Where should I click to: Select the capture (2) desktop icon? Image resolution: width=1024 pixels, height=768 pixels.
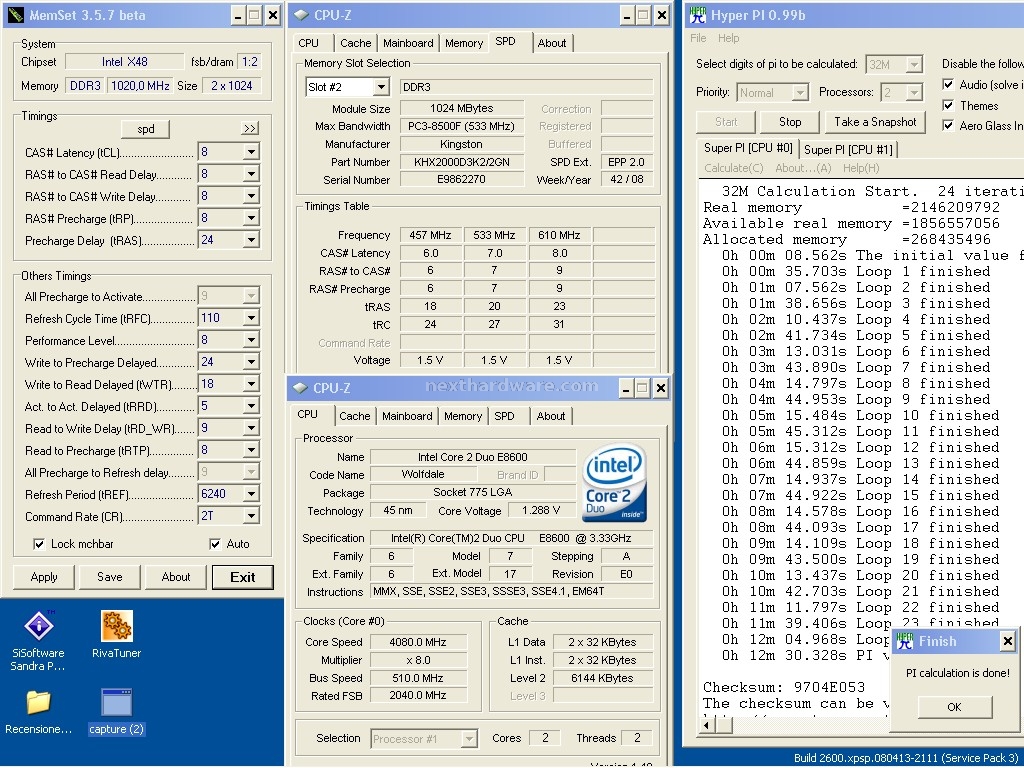[x=116, y=712]
